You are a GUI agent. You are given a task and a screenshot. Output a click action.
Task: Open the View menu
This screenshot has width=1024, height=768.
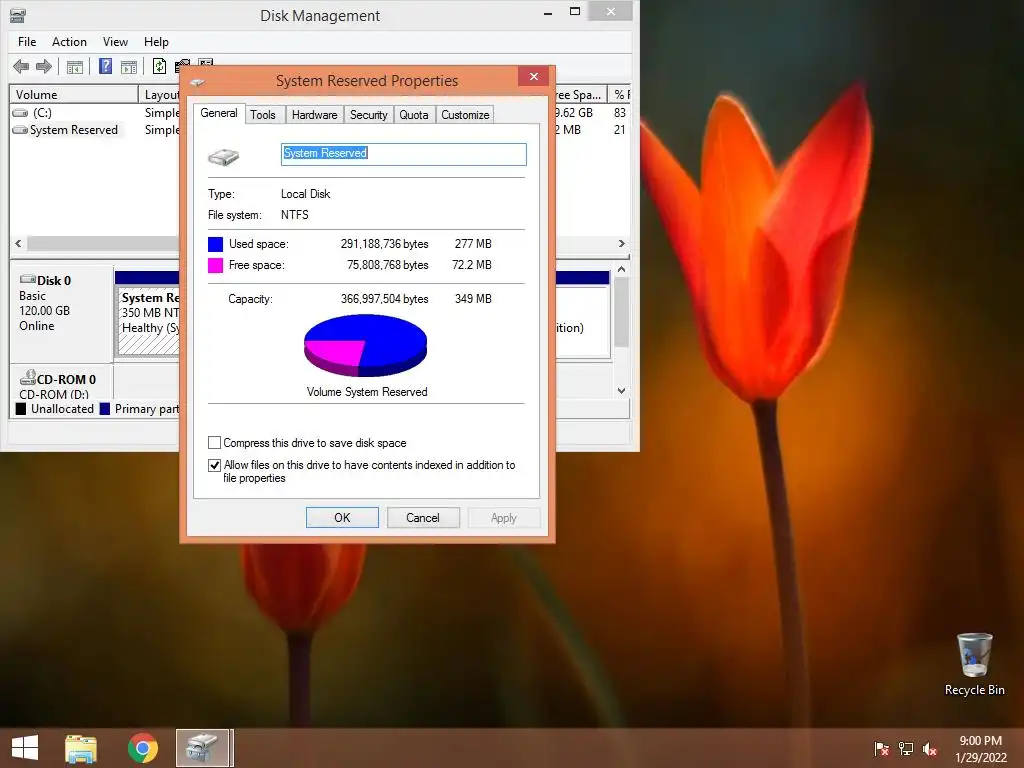115,42
